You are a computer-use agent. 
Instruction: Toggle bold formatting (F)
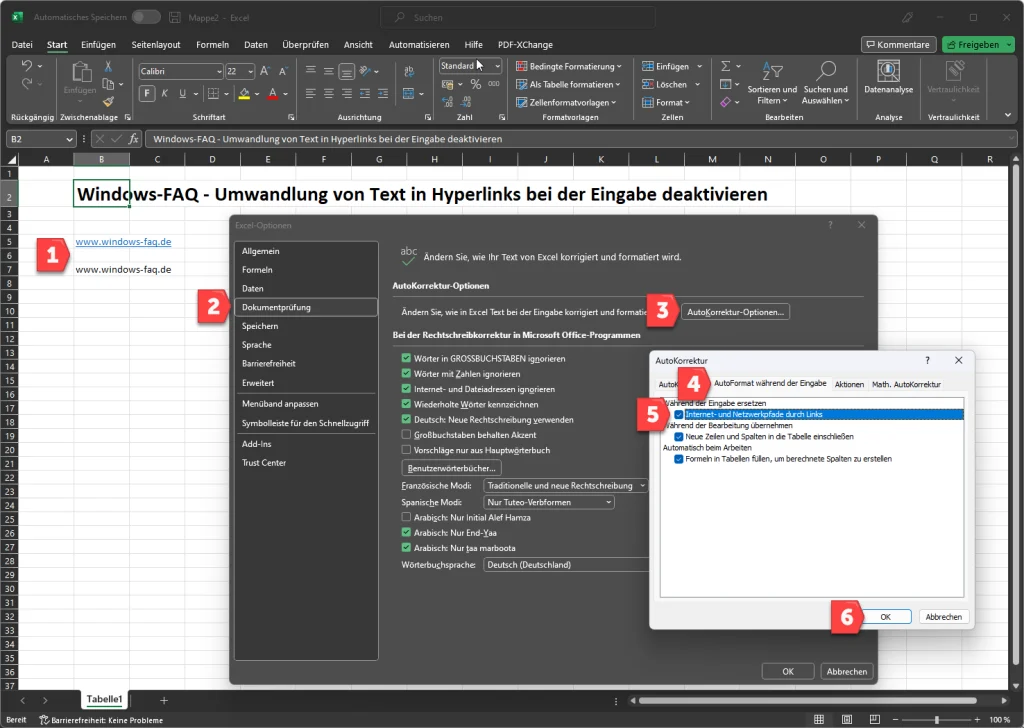(147, 93)
